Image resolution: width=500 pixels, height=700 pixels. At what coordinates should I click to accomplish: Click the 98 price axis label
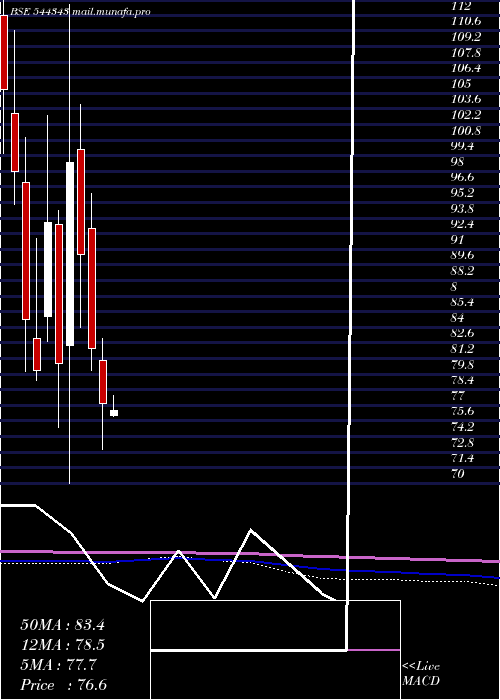click(x=458, y=162)
